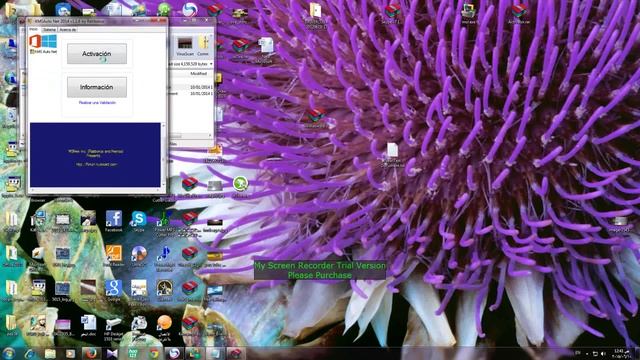Open Visual Studio from the taskbar
Image resolution: width=640 pixels, height=360 pixels.
(x=112, y=353)
